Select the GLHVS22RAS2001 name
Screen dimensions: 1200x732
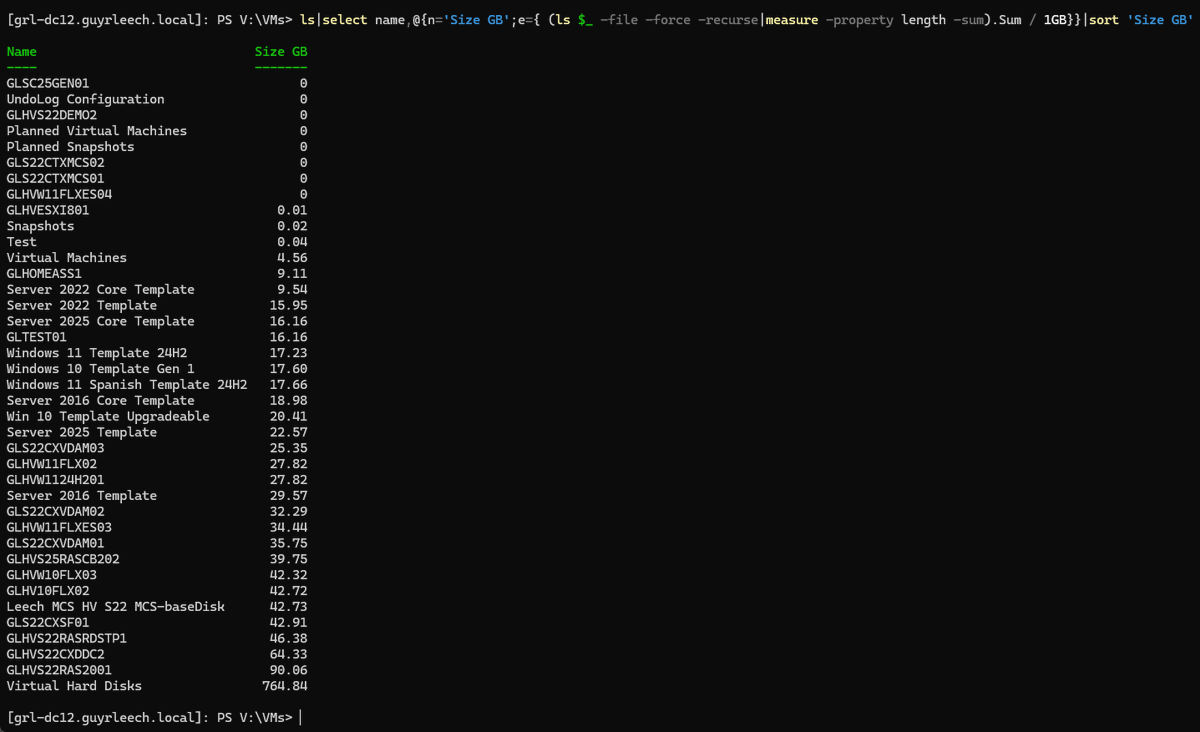(59, 671)
